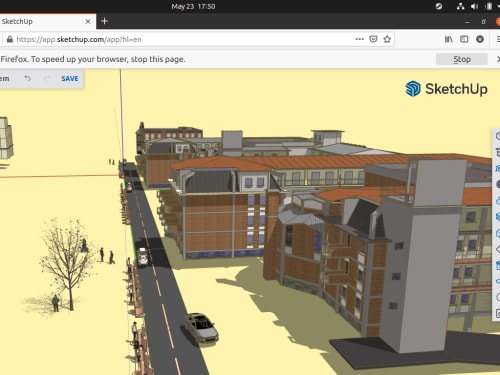Click the address bar URL
This screenshot has height=375, width=500.
(x=79, y=39)
